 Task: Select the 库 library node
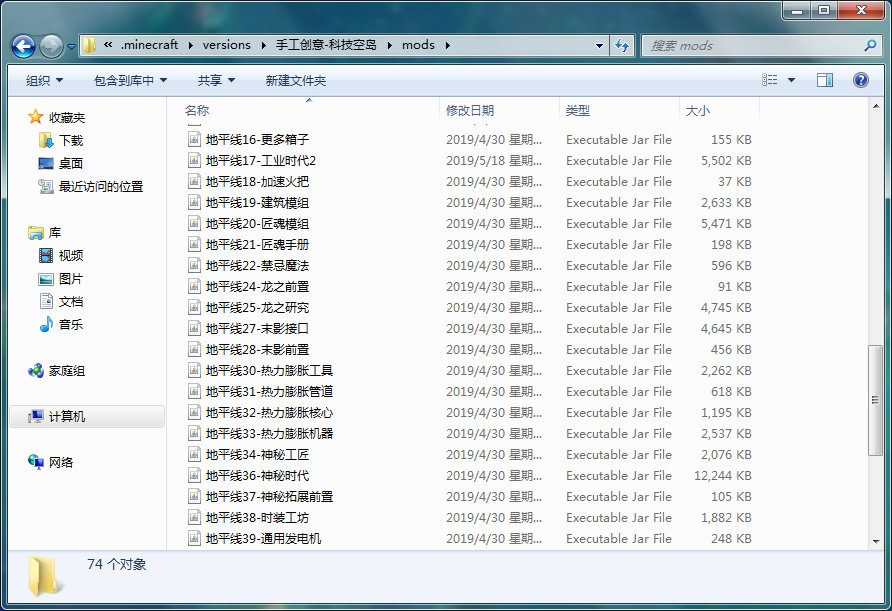(55, 232)
